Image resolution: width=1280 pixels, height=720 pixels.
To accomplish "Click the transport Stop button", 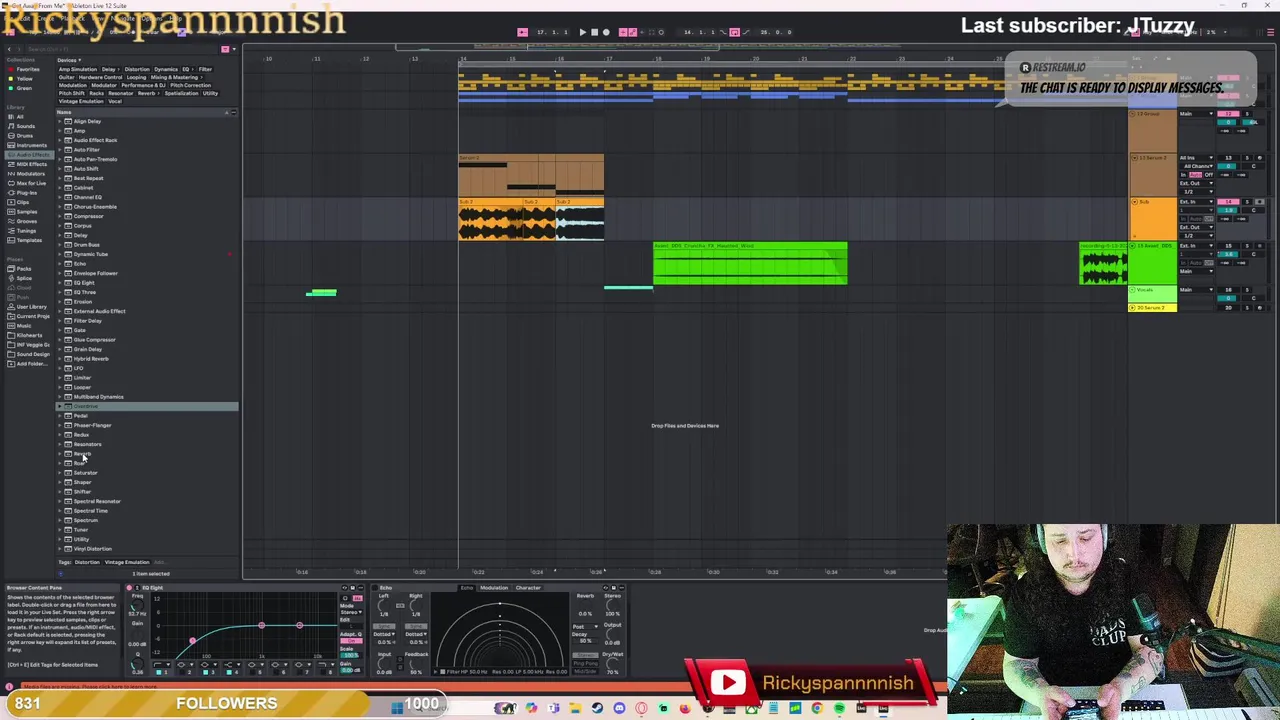I will [594, 32].
